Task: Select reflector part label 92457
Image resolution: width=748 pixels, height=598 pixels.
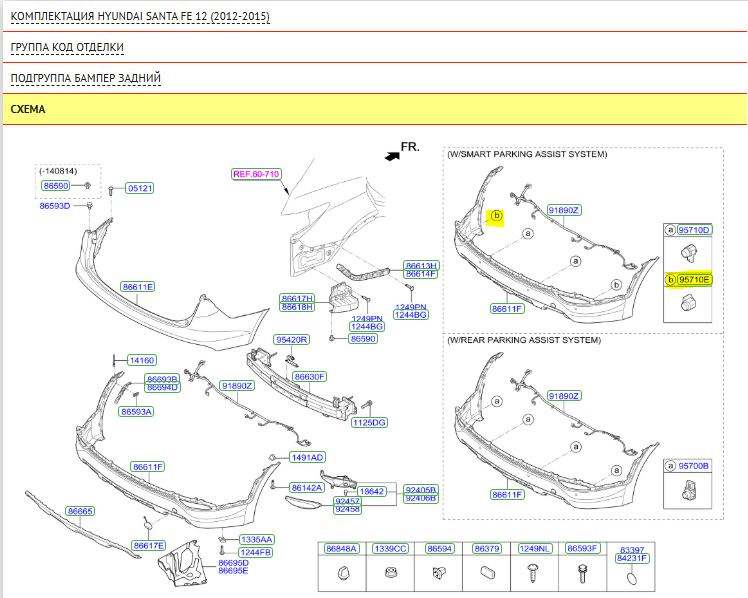Action: click(347, 501)
